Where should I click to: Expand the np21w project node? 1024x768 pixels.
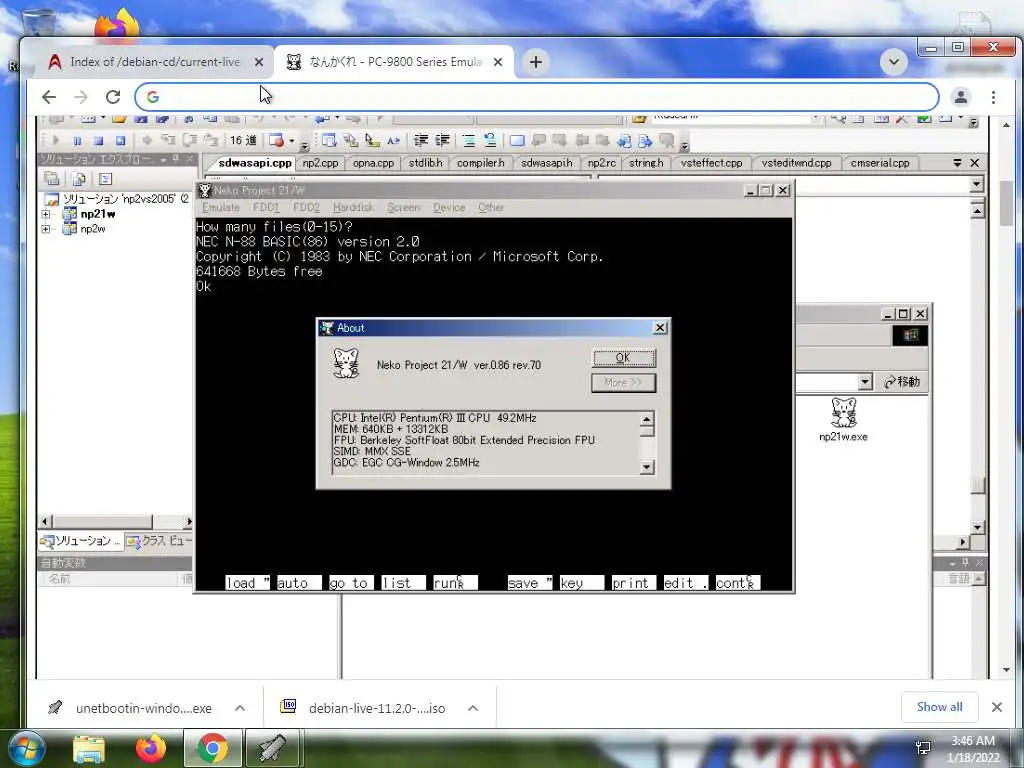pos(46,214)
